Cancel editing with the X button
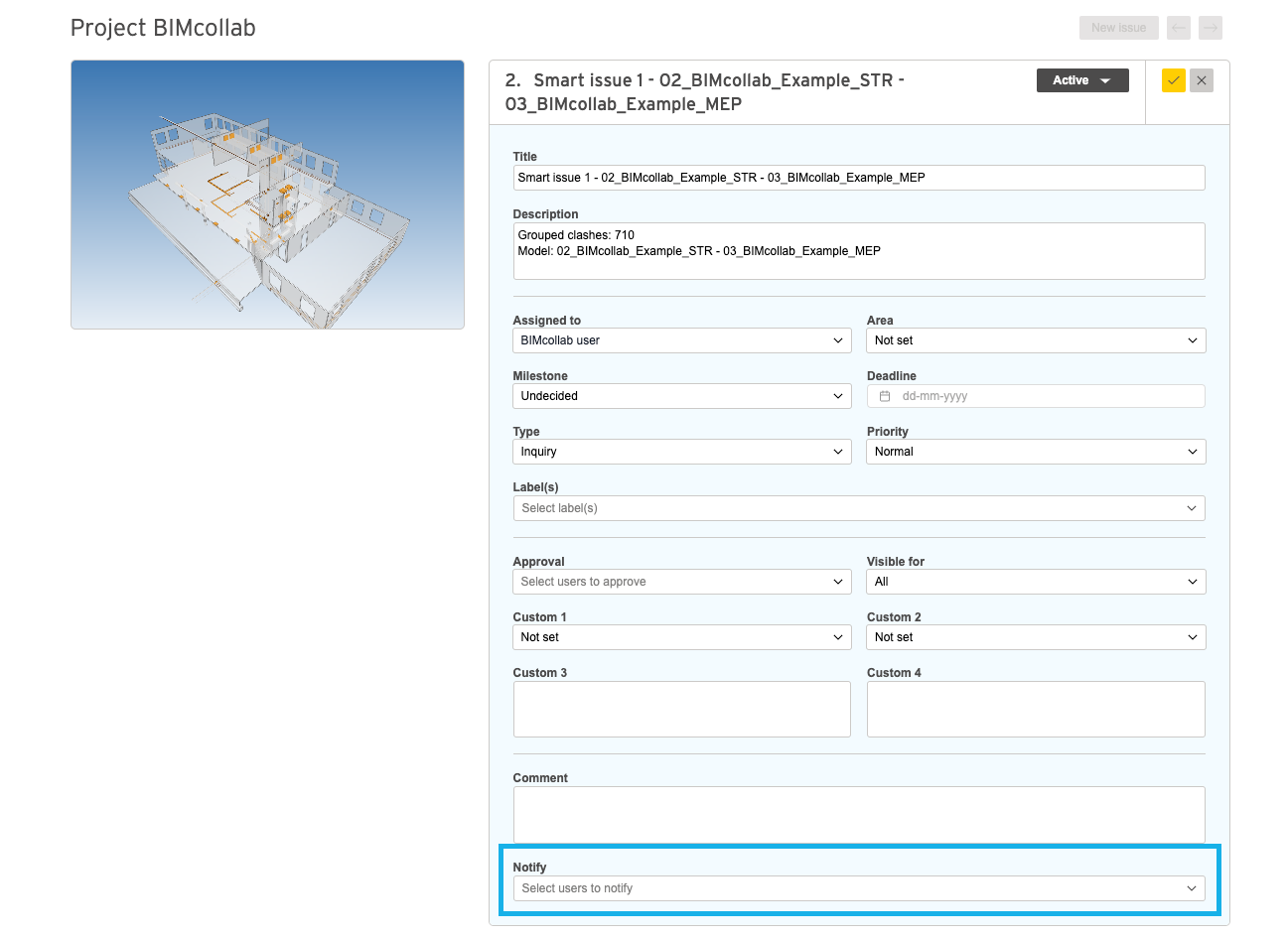This screenshot has height=939, width=1288. [1202, 80]
